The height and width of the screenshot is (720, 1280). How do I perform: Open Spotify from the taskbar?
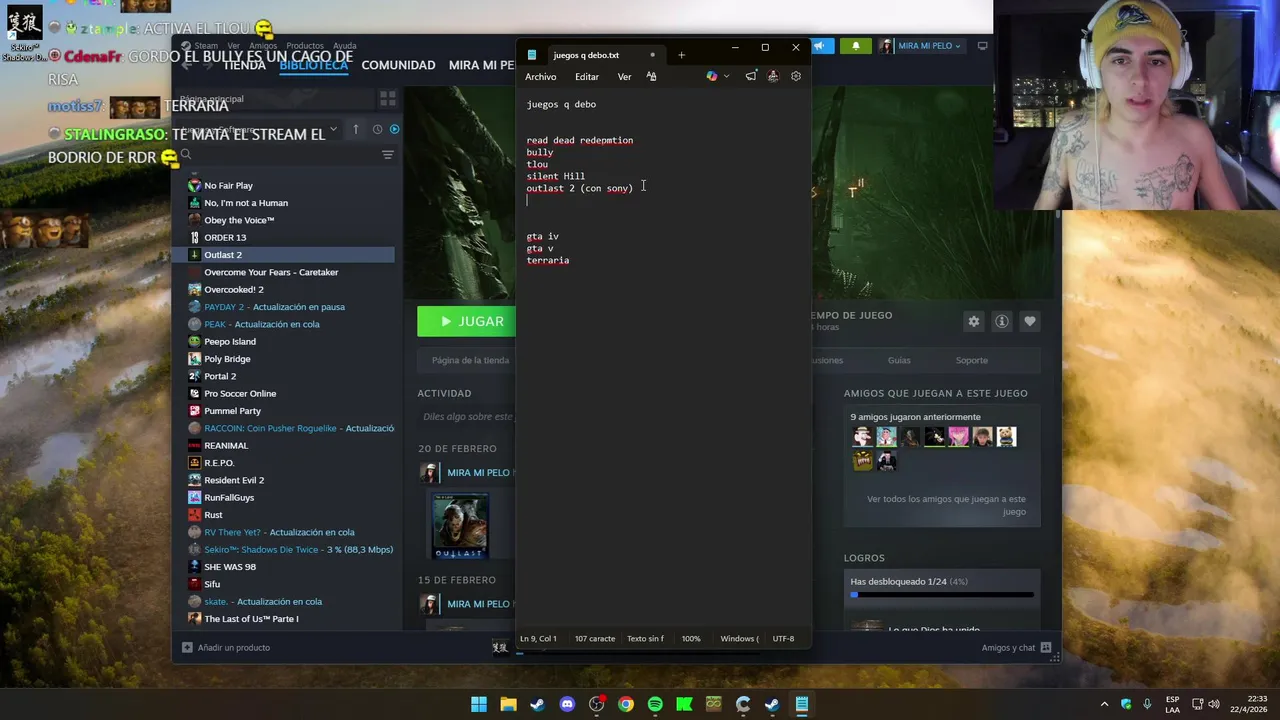click(x=655, y=704)
